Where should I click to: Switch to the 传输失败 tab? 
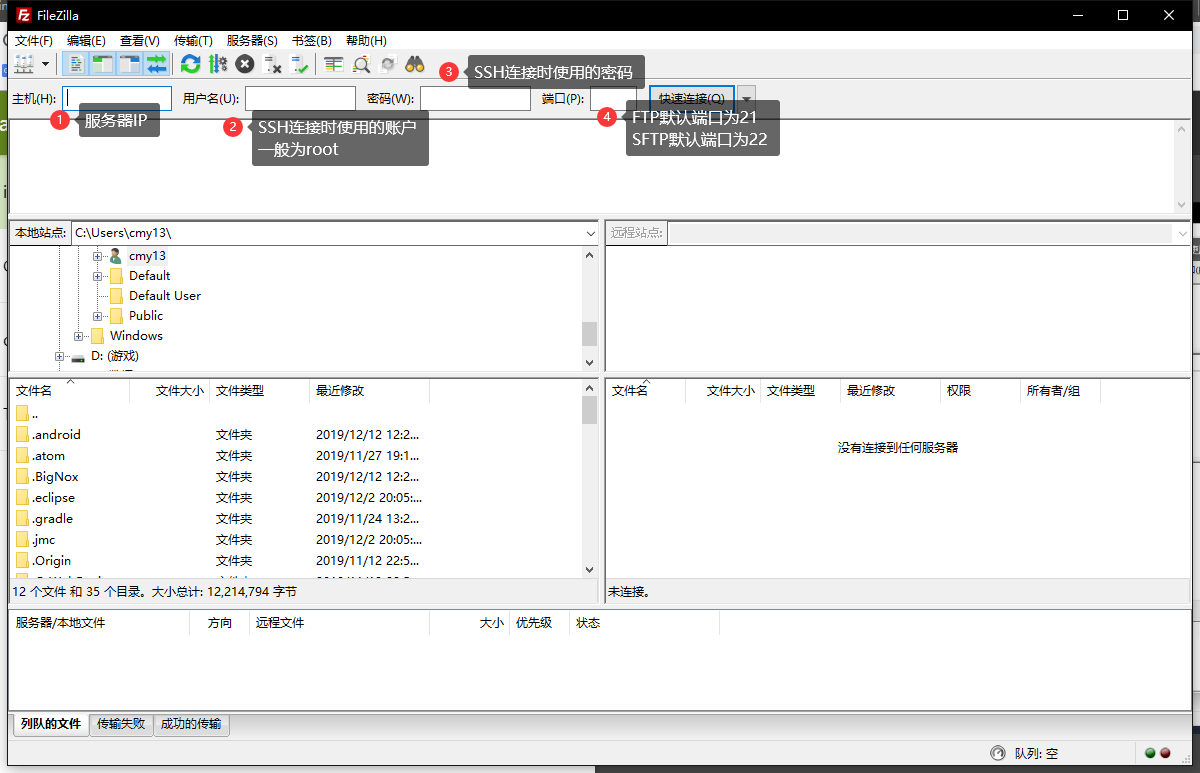[121, 724]
